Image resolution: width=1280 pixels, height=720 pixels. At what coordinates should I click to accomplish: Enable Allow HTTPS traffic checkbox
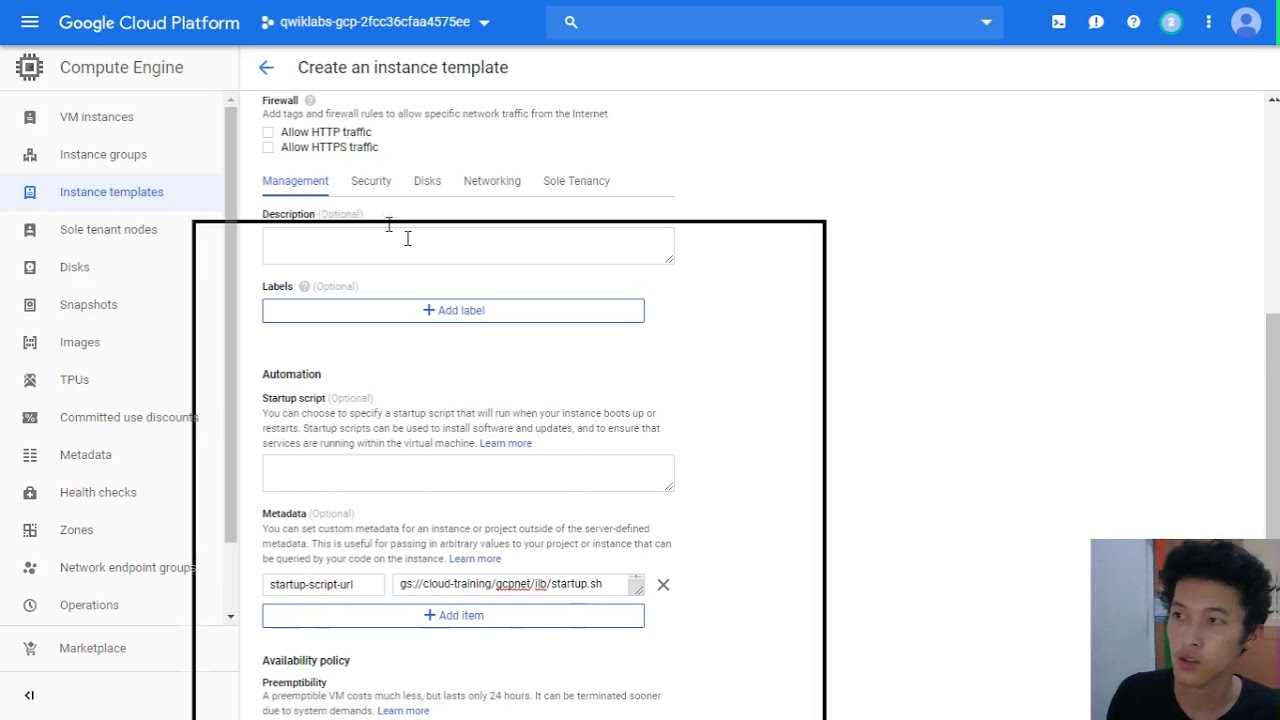tap(268, 147)
